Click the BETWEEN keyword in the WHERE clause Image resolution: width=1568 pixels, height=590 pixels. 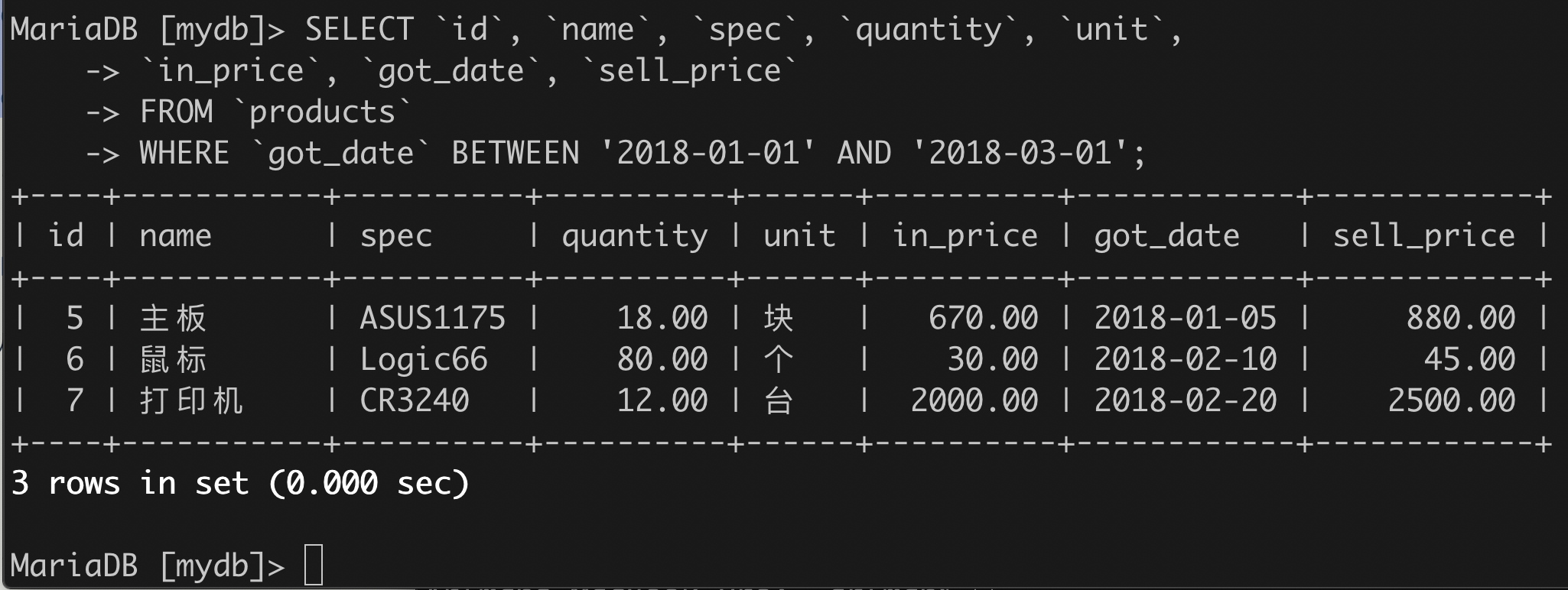tap(515, 153)
